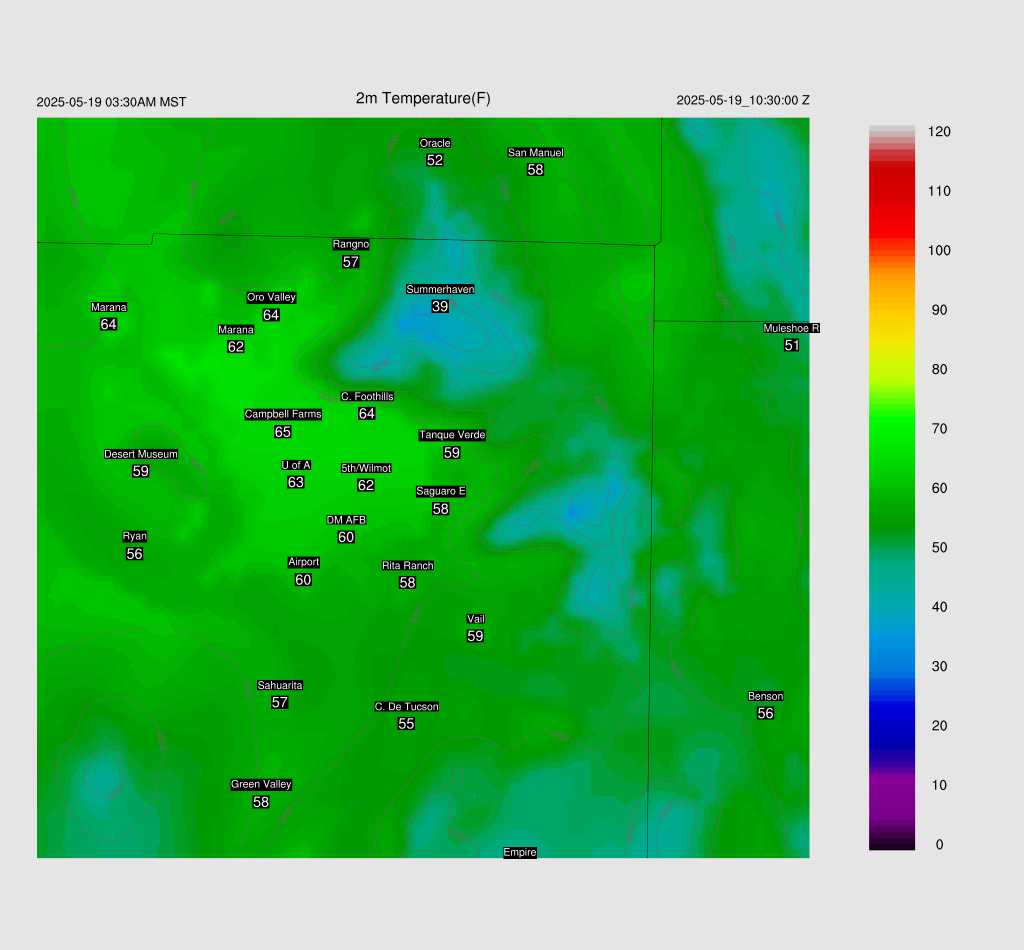Click the DM AFB station label

point(346,520)
